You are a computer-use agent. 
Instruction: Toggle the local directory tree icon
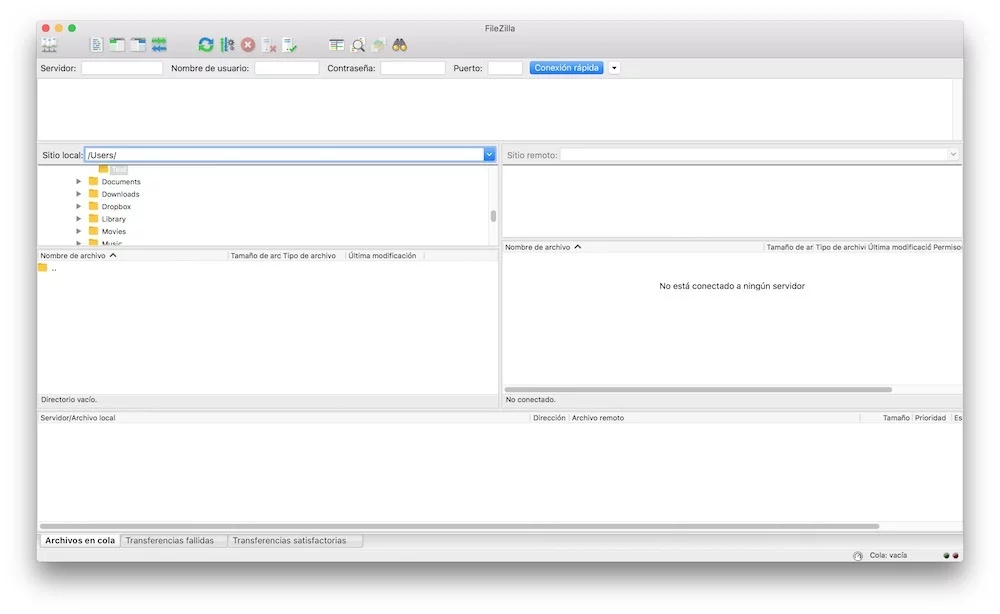point(117,45)
